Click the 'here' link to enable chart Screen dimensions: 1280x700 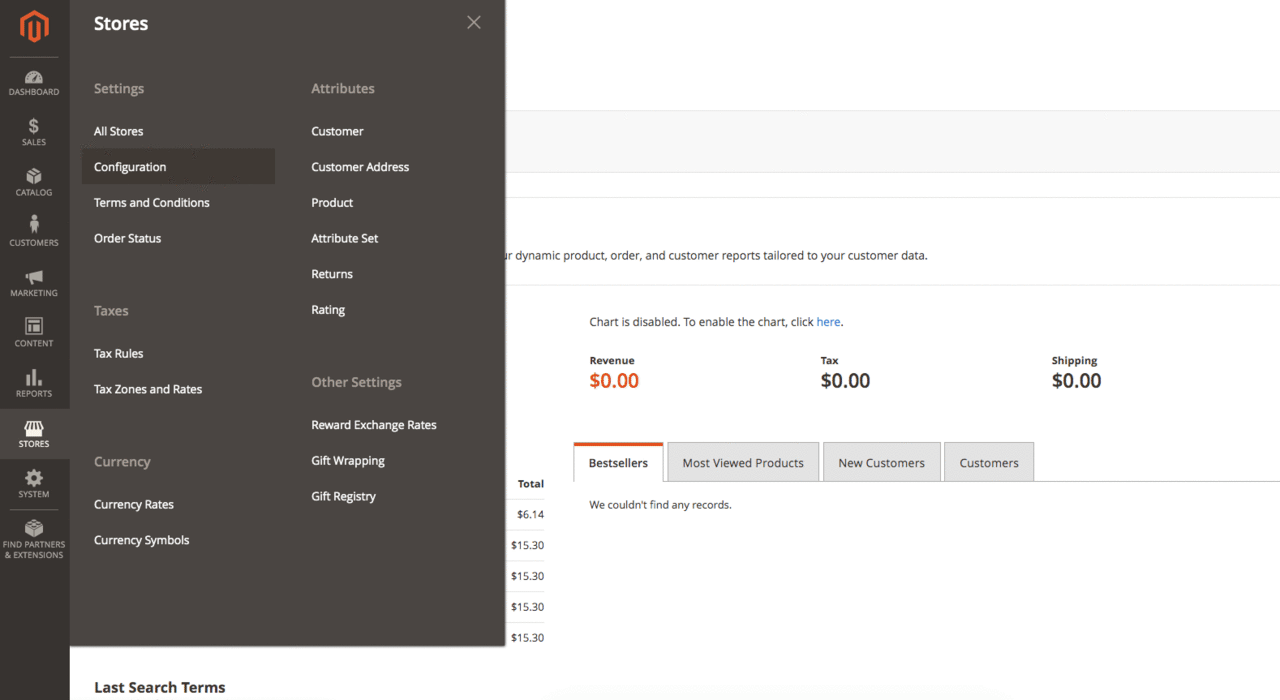[828, 322]
